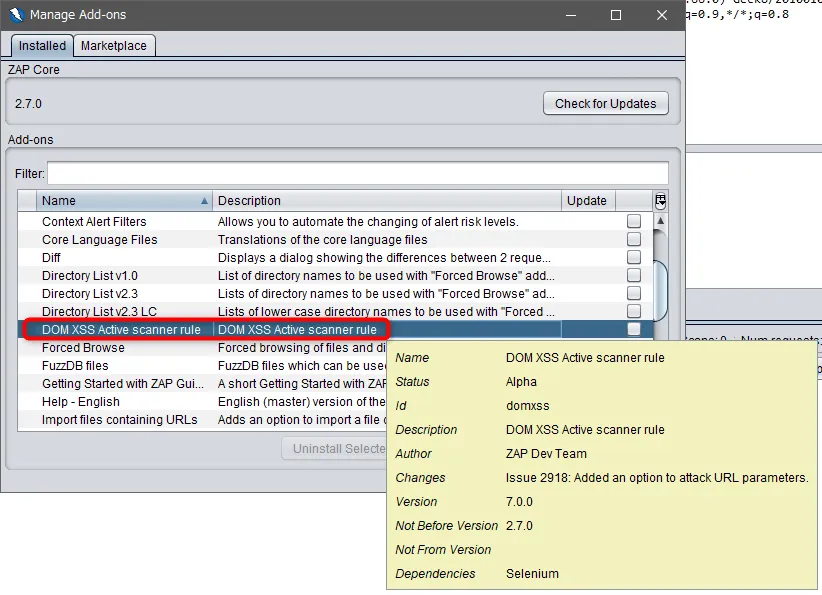The width and height of the screenshot is (822, 595).
Task: Select the FuzzDB files row
Action: 77,366
